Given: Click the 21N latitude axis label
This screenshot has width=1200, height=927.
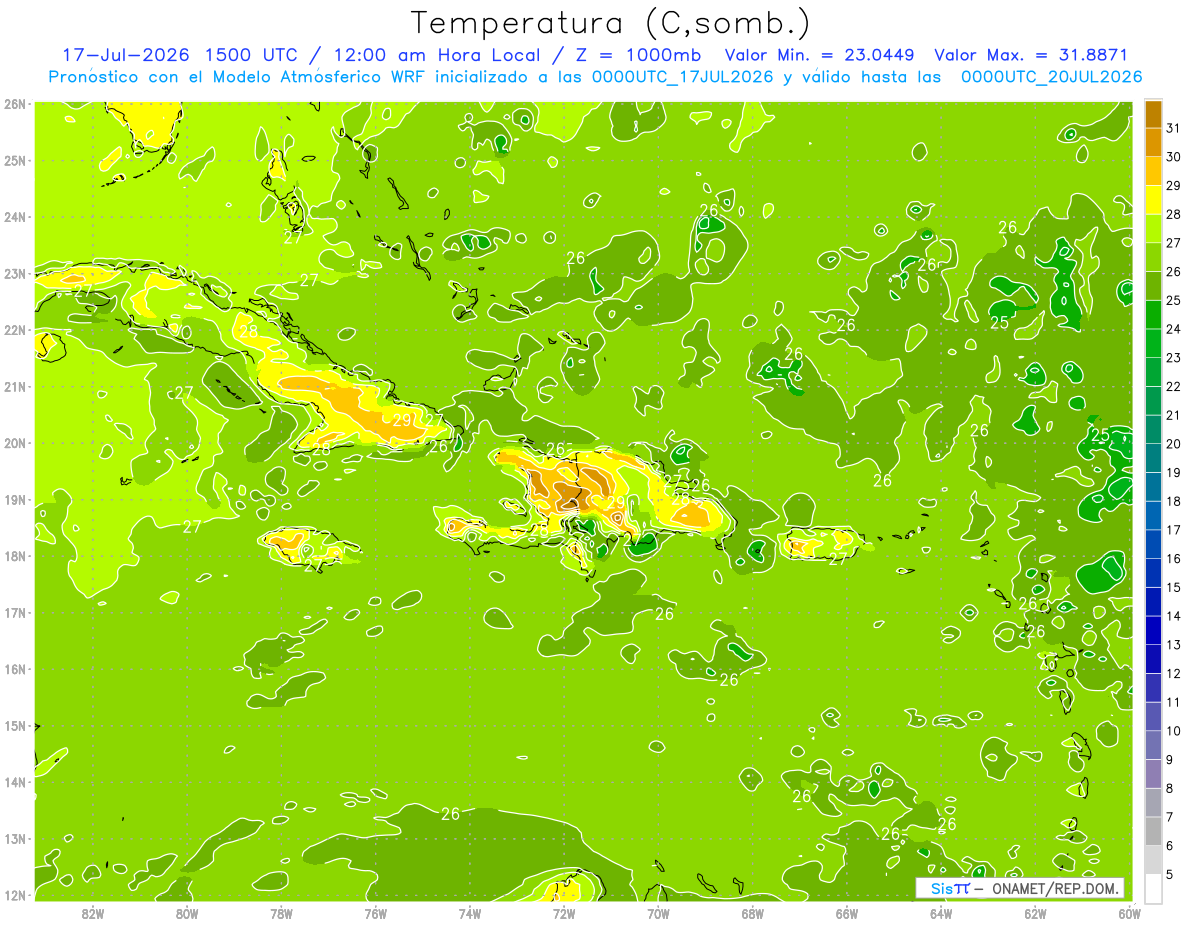Looking at the screenshot, I should tap(15, 386).
